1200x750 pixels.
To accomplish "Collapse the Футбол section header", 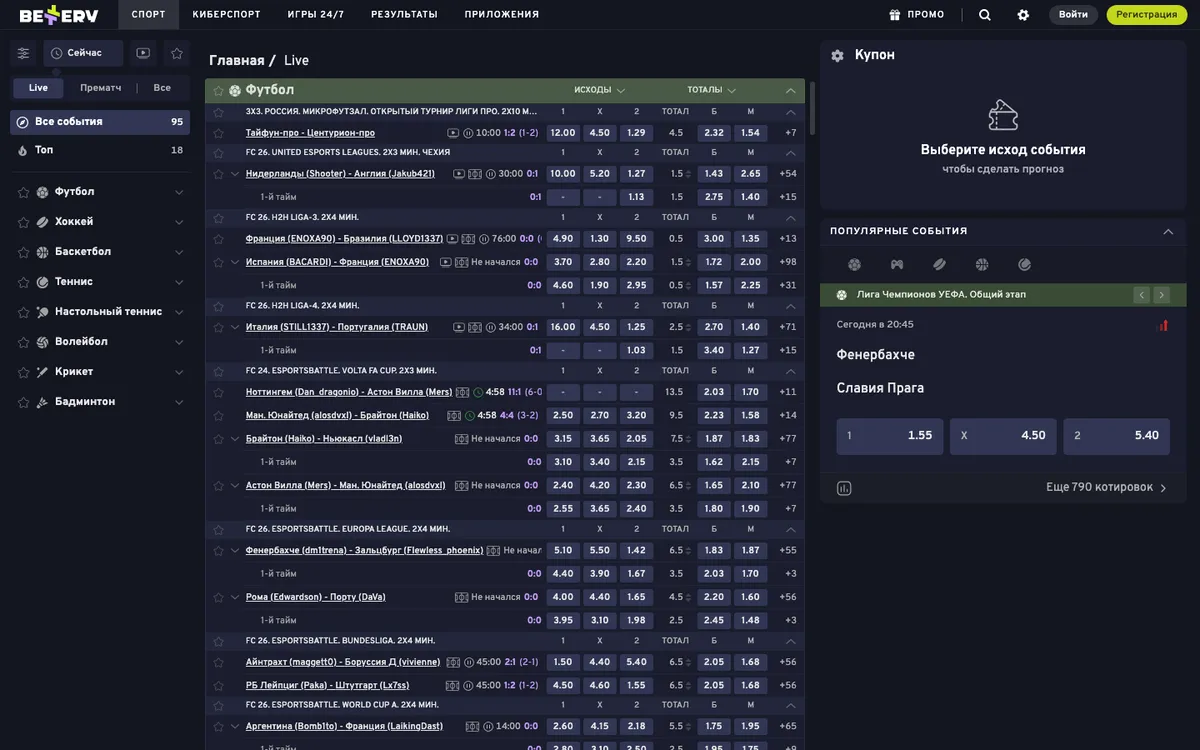I will coord(791,91).
